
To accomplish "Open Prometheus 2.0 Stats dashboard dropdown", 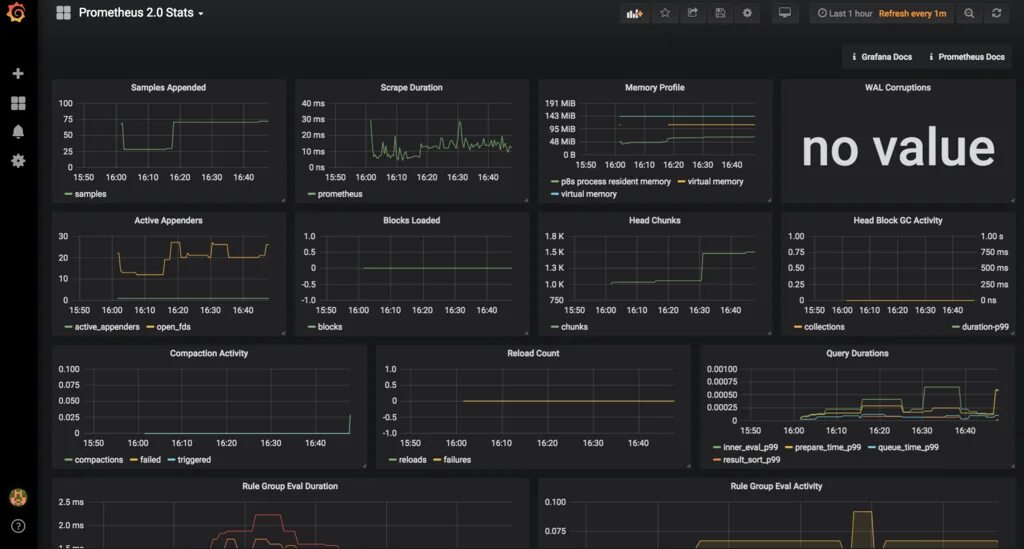I will 140,13.
